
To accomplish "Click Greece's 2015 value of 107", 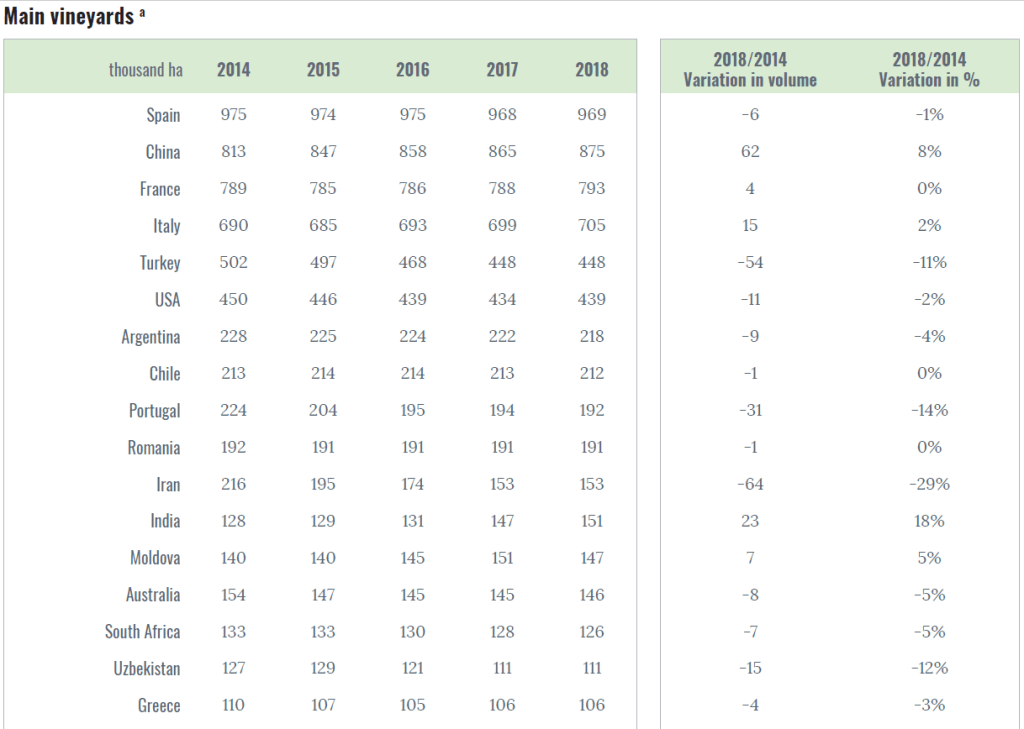I will click(323, 705).
